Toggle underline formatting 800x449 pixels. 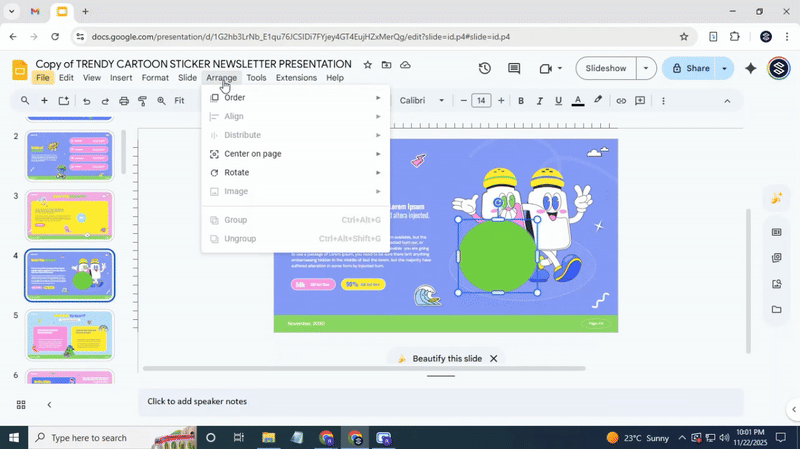558,101
